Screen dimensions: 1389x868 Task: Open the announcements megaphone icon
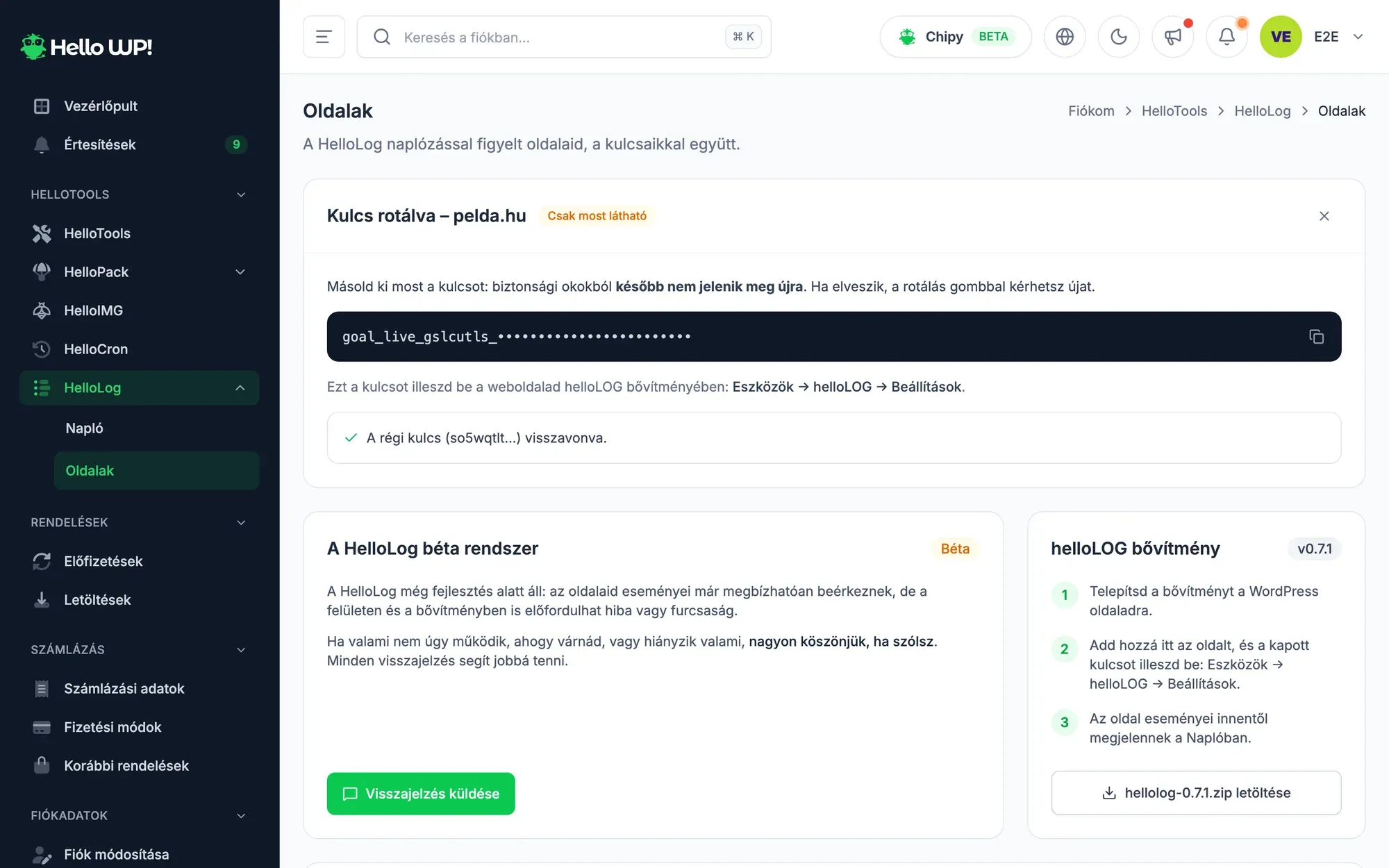[1173, 37]
